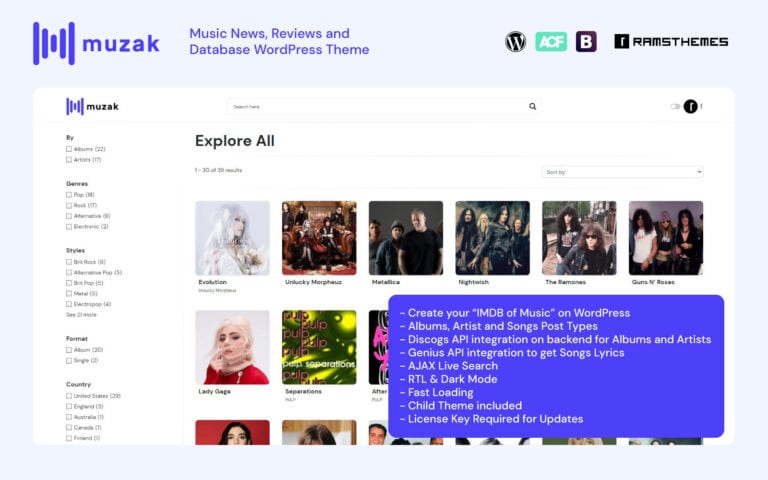Check the Canada (1) country filter
The width and height of the screenshot is (768, 480).
pyautogui.click(x=69, y=428)
